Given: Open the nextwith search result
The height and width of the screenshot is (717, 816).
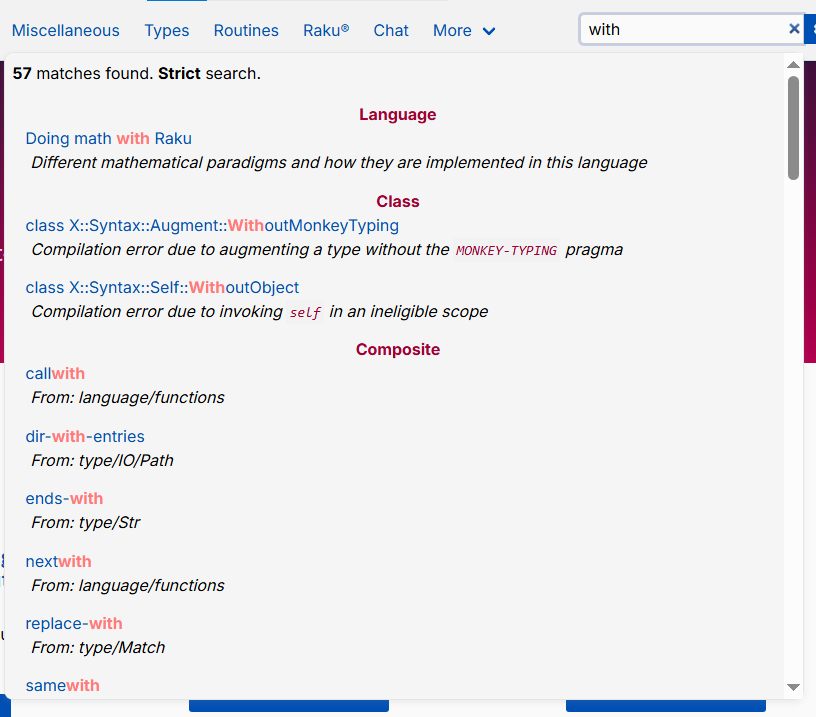Looking at the screenshot, I should click(58, 561).
